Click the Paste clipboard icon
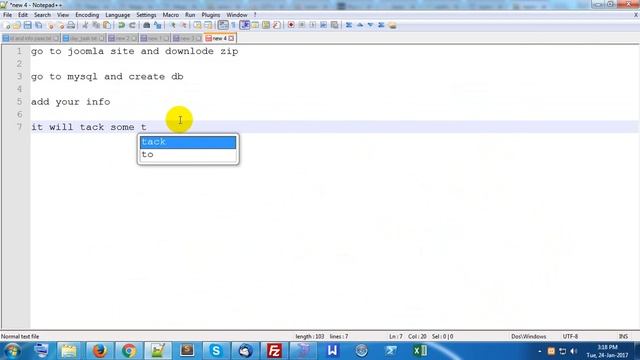The image size is (640, 360). pyautogui.click(x=107, y=25)
